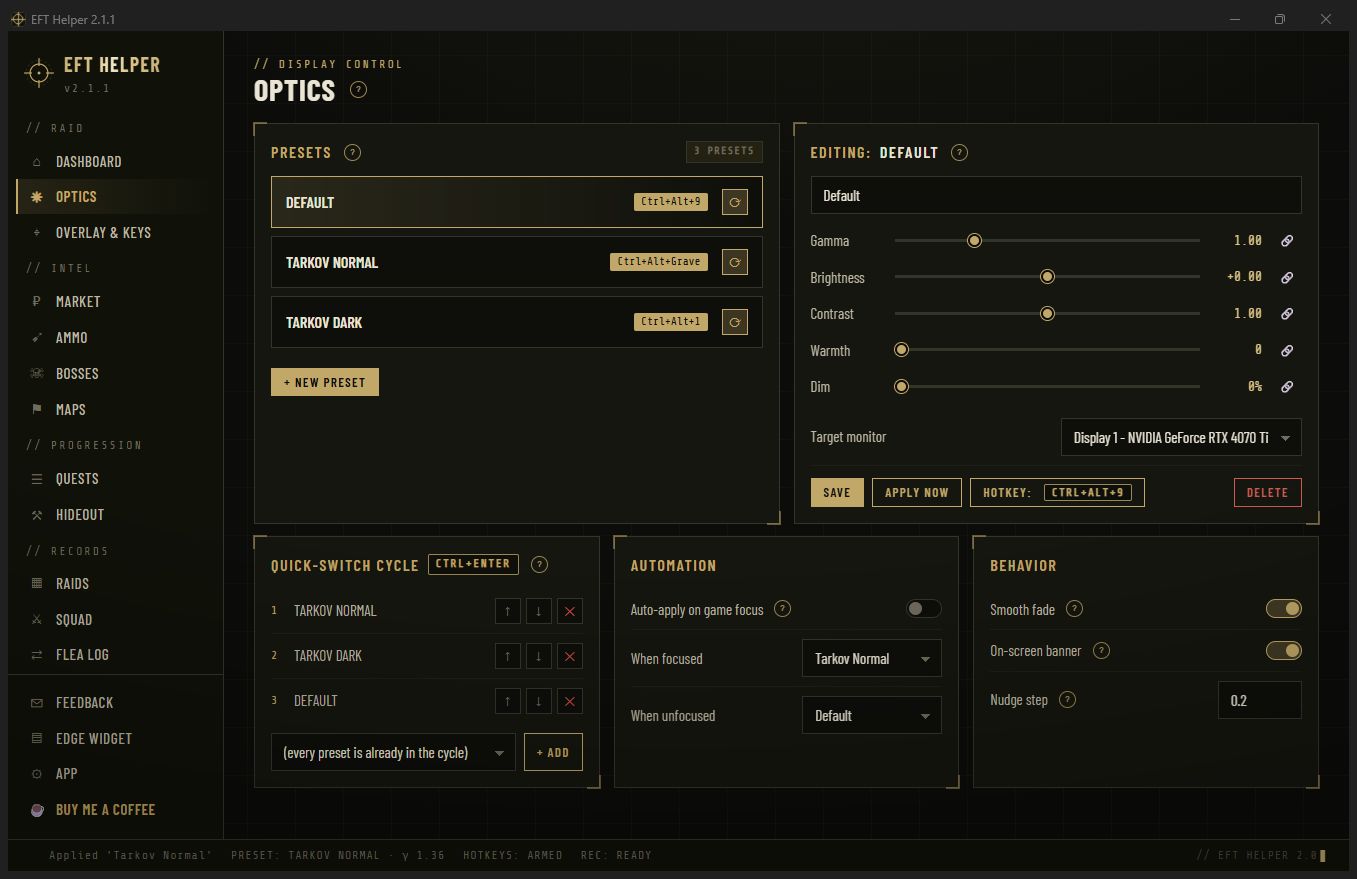Screen dimensions: 1357x879
Task: Click the preset name input field
Action: (x=1056, y=196)
